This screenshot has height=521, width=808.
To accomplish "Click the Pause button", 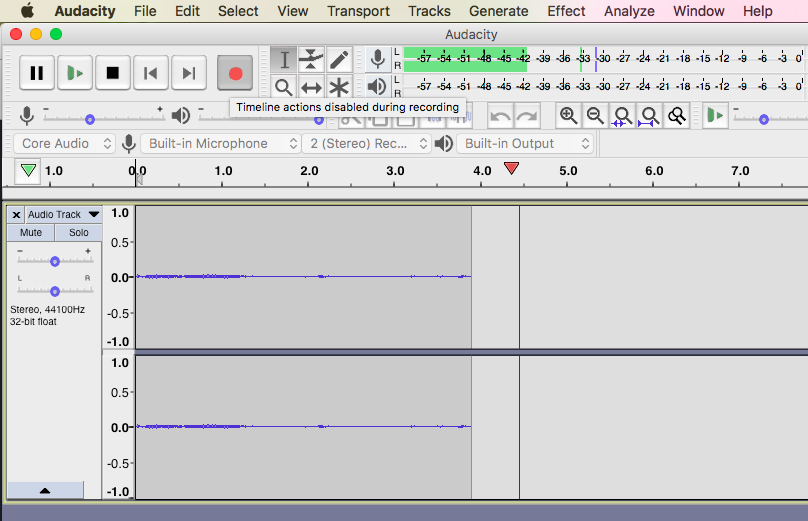I will pos(37,73).
